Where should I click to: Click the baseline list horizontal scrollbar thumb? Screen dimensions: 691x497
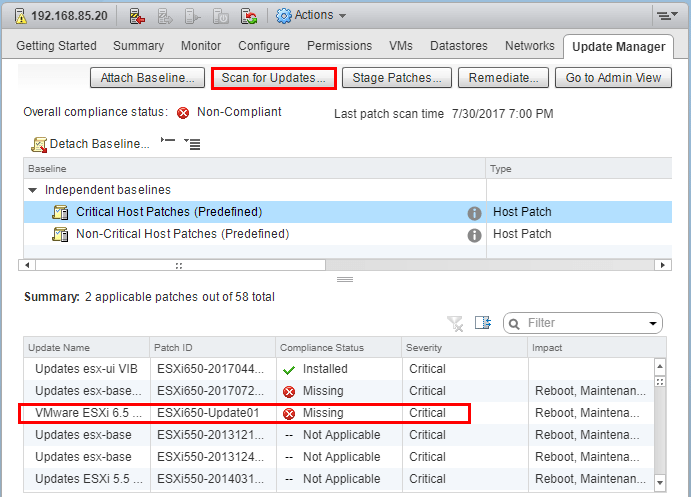point(180,265)
